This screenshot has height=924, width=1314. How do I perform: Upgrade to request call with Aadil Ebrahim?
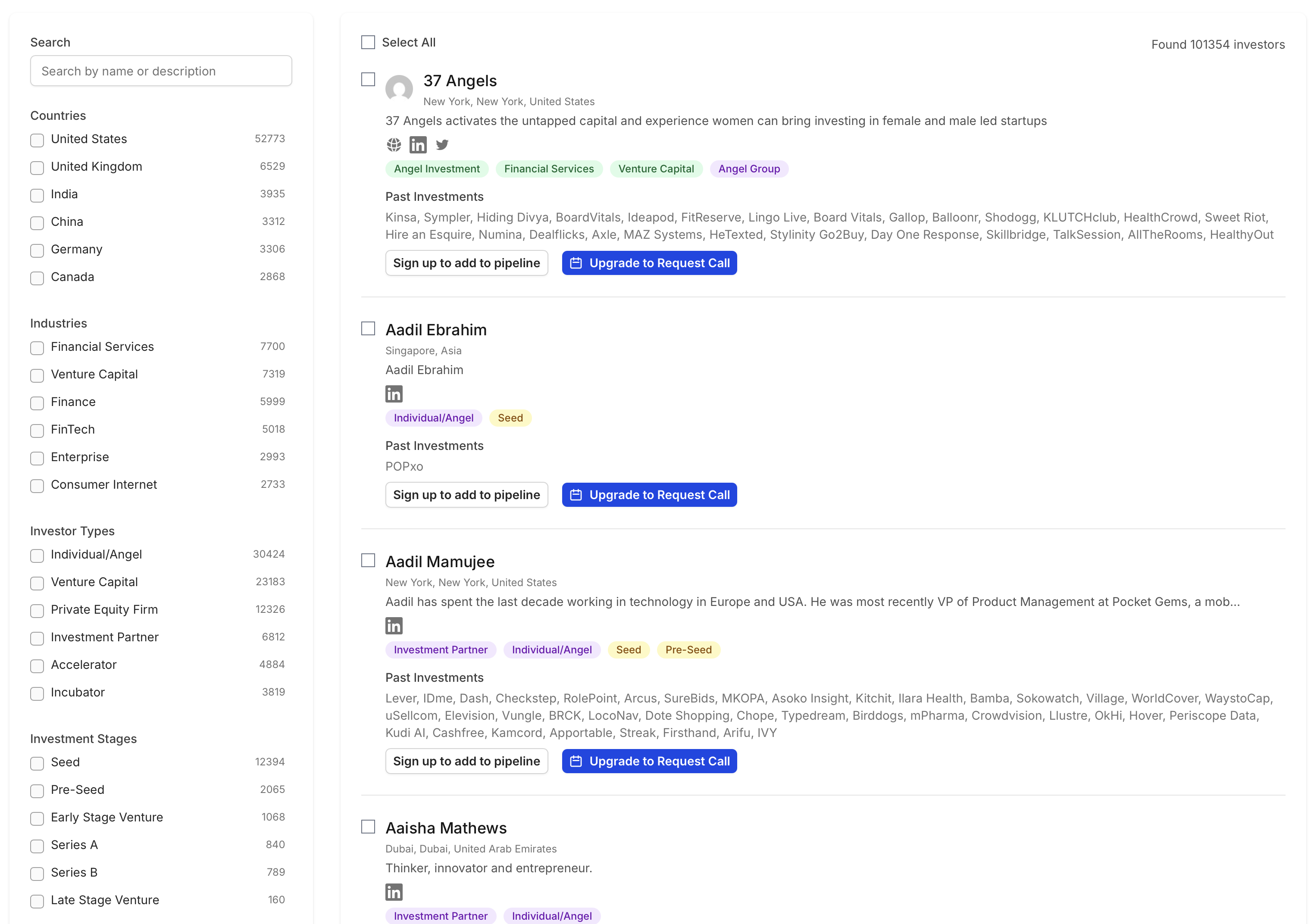[649, 495]
